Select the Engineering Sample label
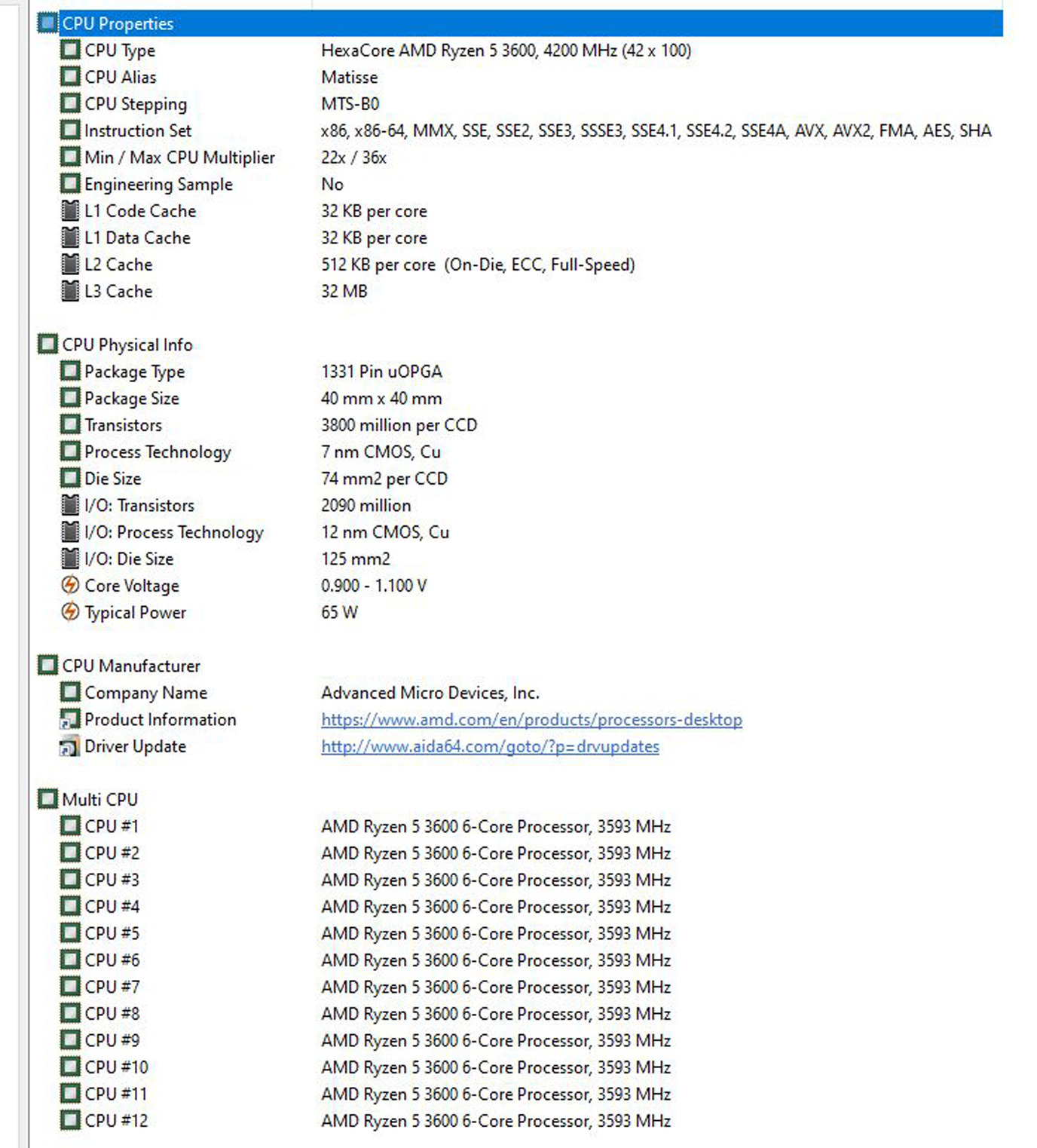1037x1148 pixels. pos(158,184)
